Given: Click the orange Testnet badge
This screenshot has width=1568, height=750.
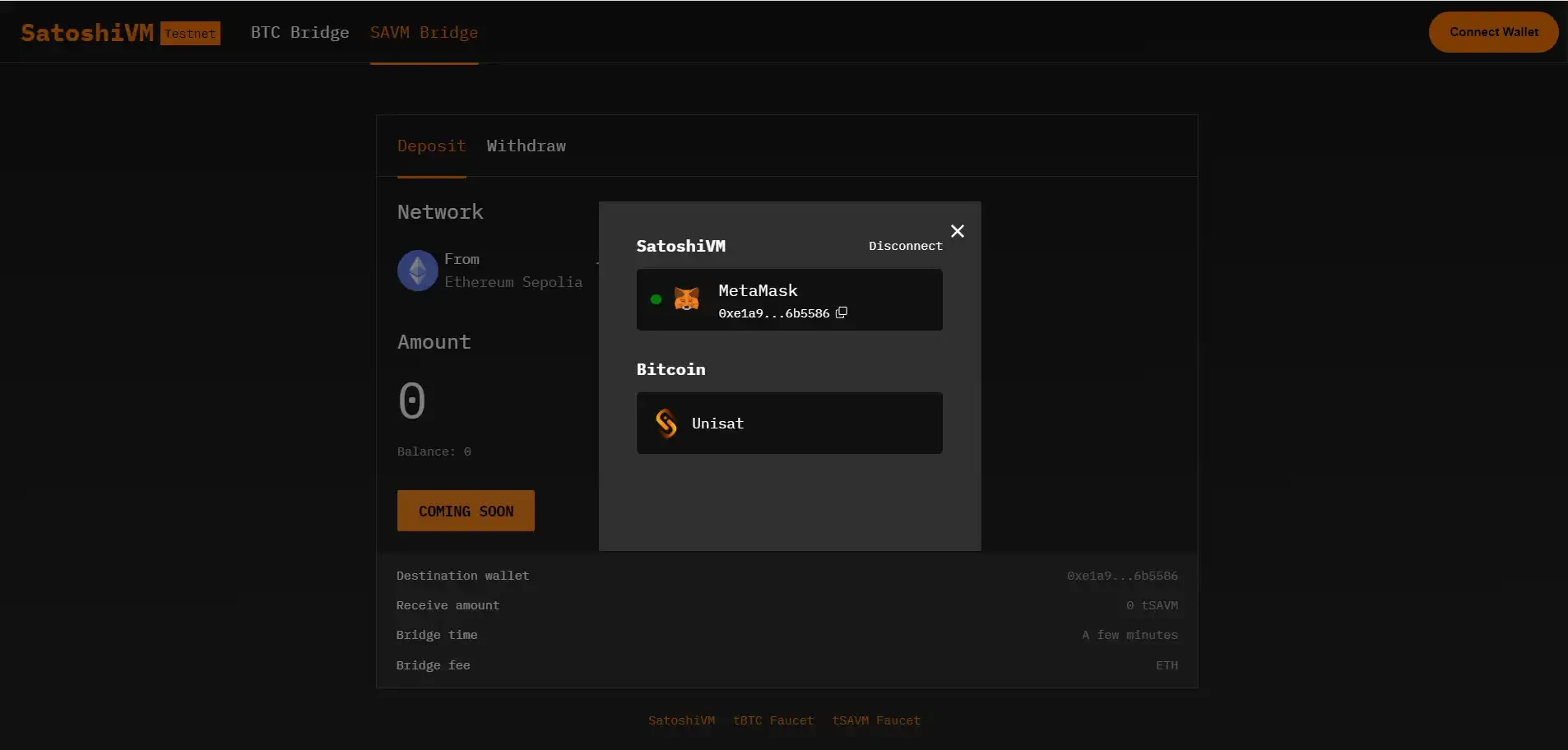Looking at the screenshot, I should [x=190, y=34].
